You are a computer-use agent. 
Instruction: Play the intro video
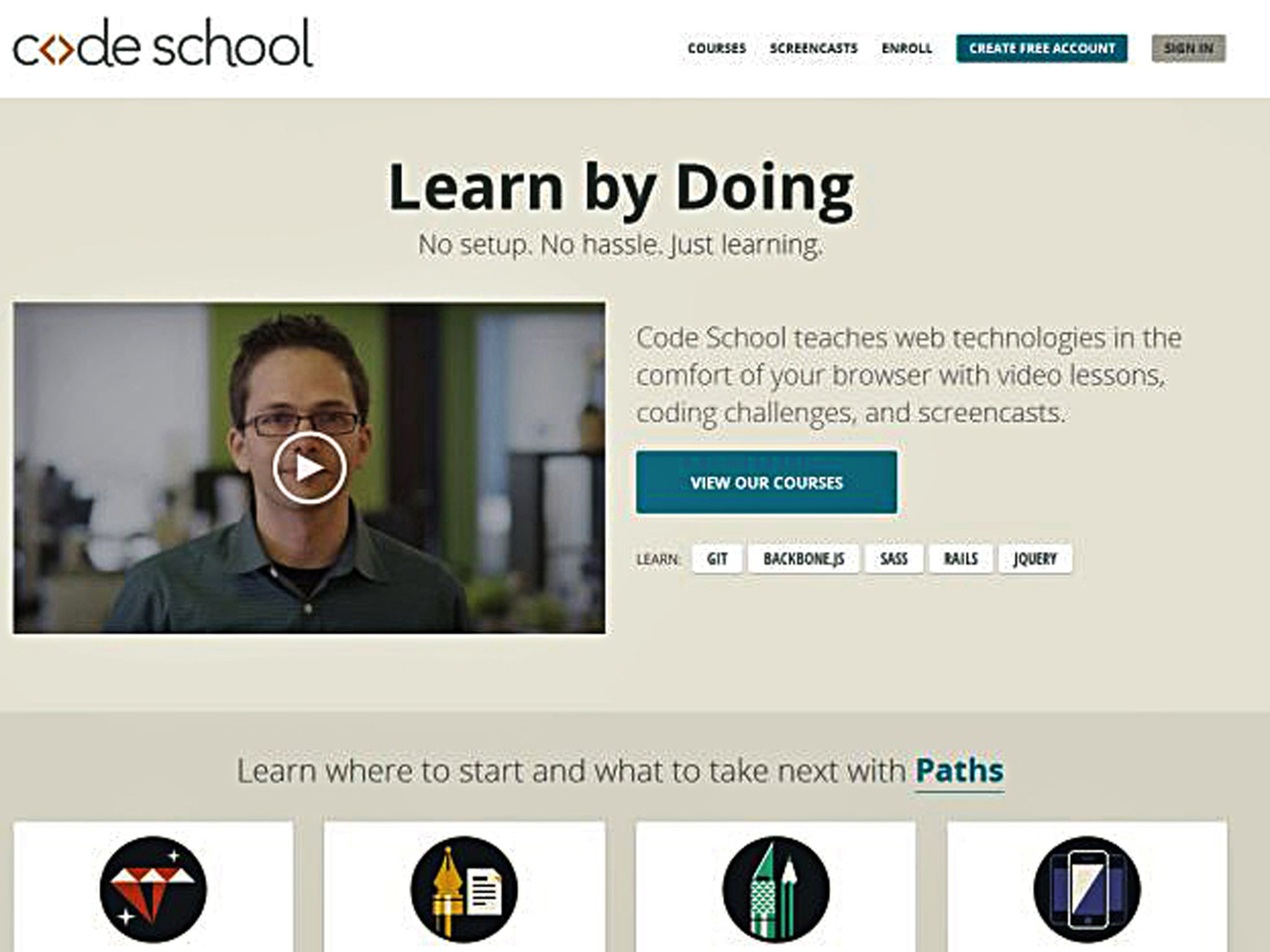tap(309, 468)
